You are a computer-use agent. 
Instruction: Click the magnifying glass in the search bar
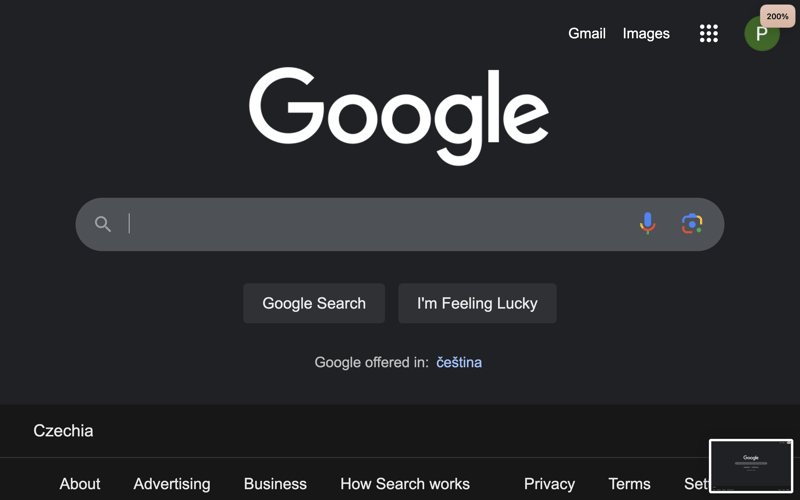tap(103, 224)
